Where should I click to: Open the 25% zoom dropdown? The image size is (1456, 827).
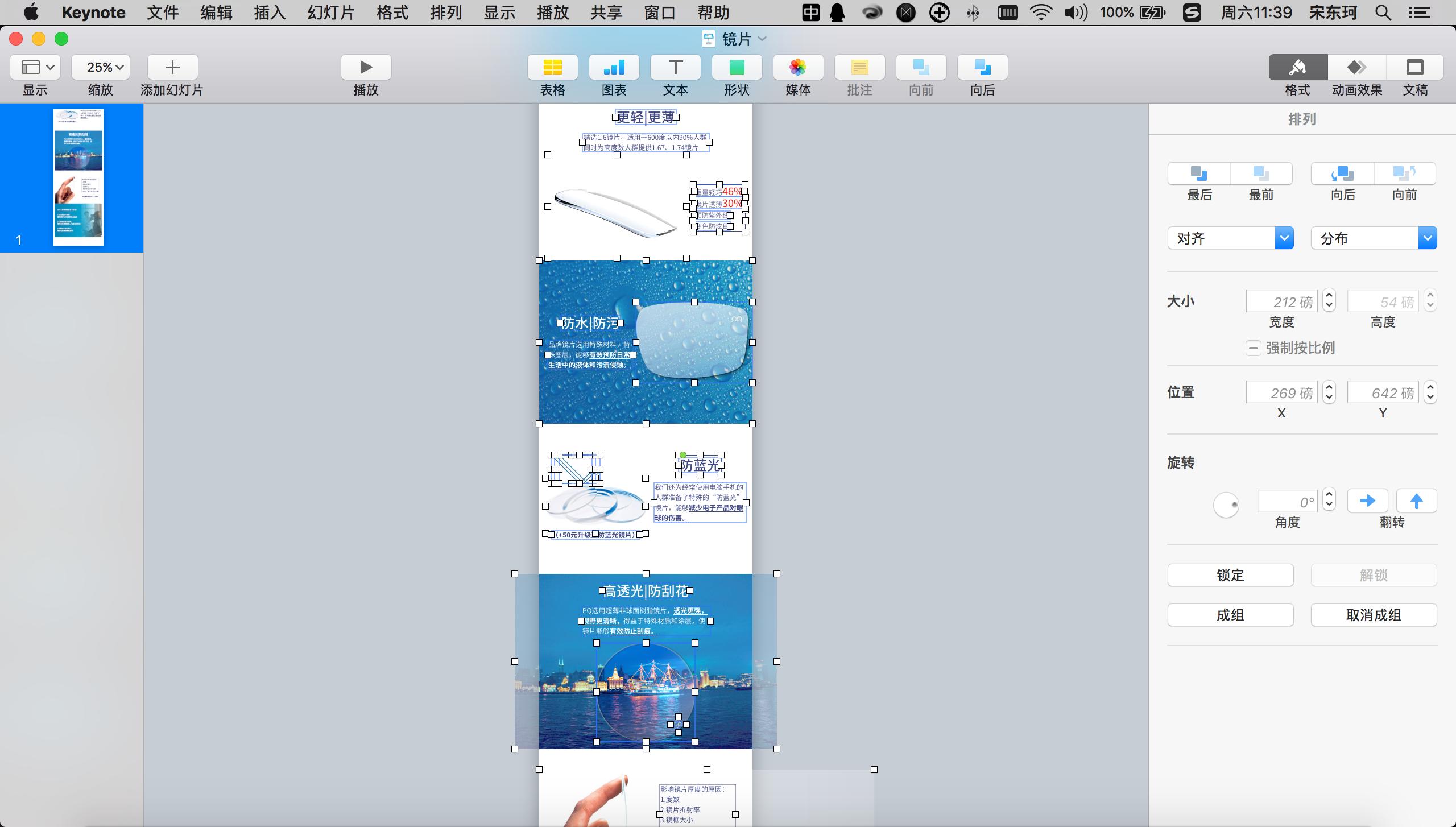point(101,68)
